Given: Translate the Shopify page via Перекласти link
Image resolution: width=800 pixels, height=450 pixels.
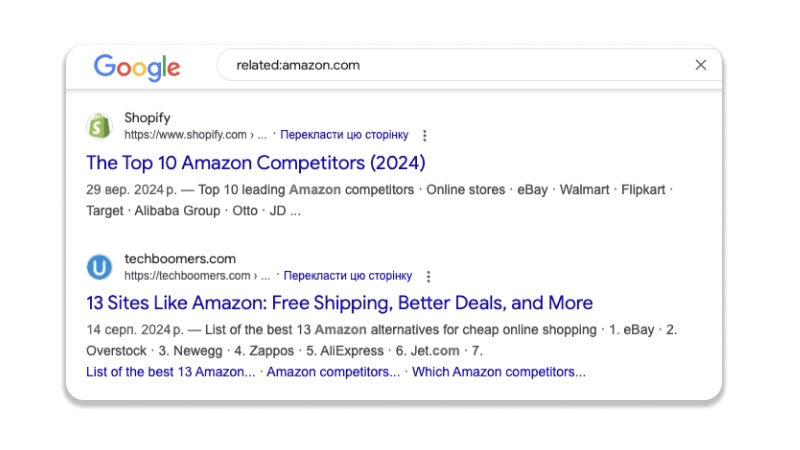Looking at the screenshot, I should [344, 135].
